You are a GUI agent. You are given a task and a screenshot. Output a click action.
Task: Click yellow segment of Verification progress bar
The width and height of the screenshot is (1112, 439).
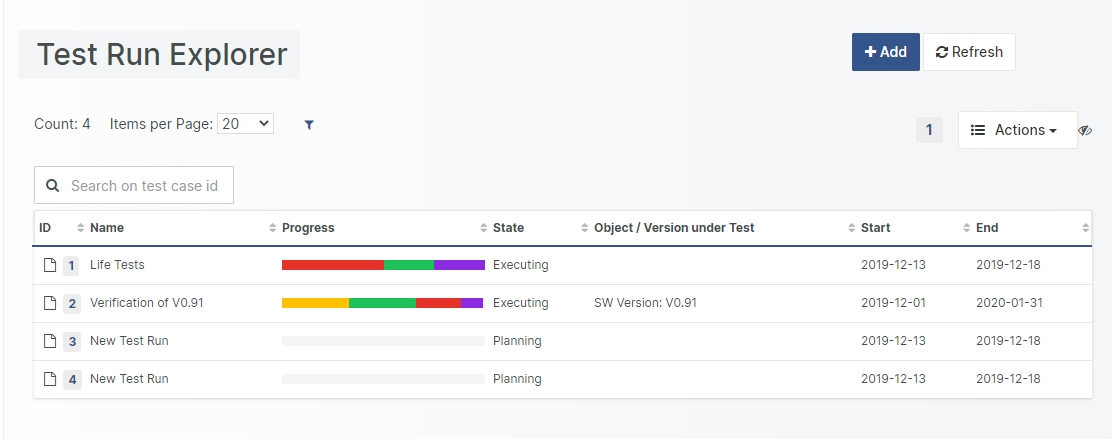tap(315, 303)
